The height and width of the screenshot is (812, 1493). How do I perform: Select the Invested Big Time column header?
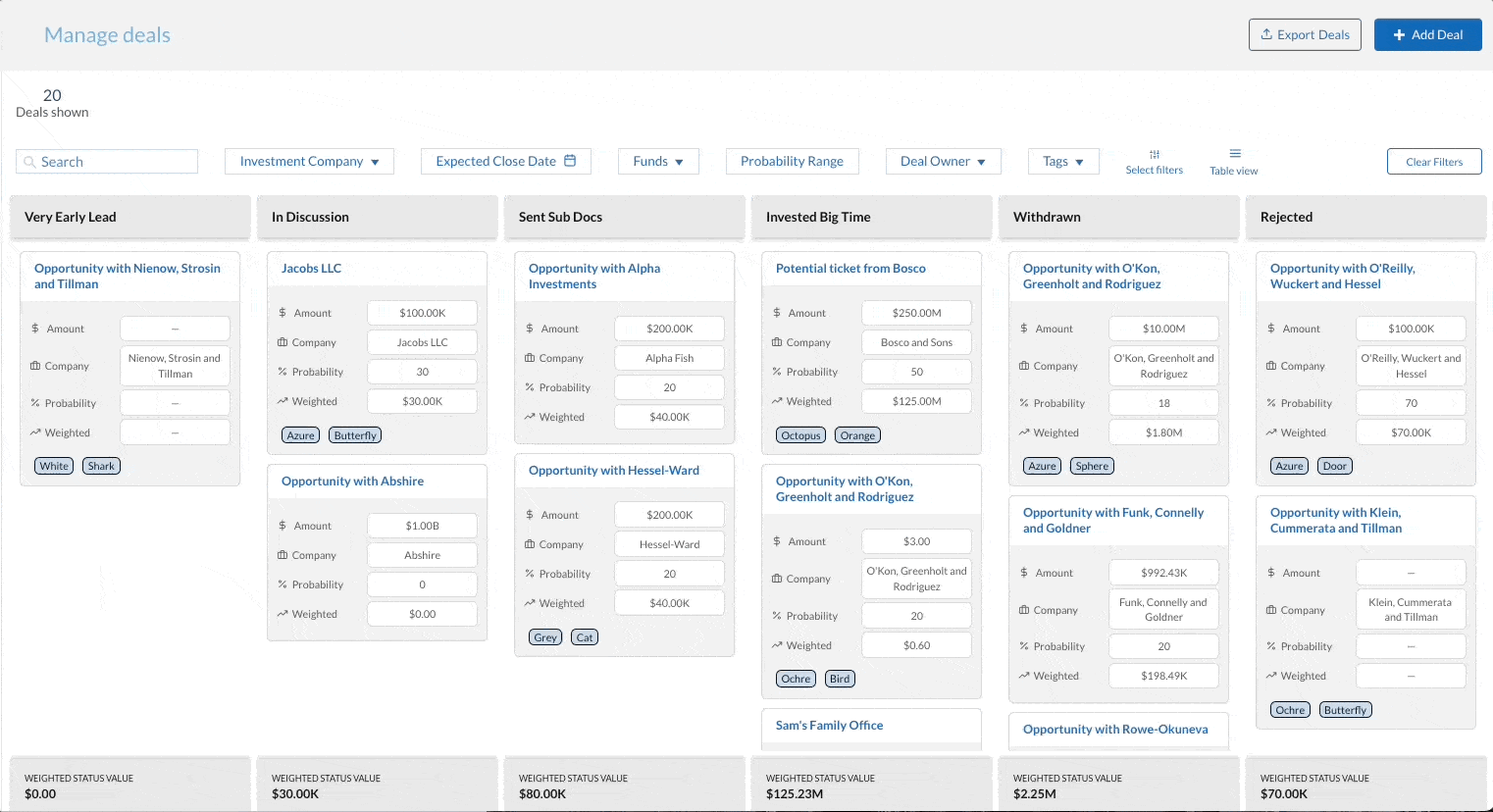coord(871,217)
